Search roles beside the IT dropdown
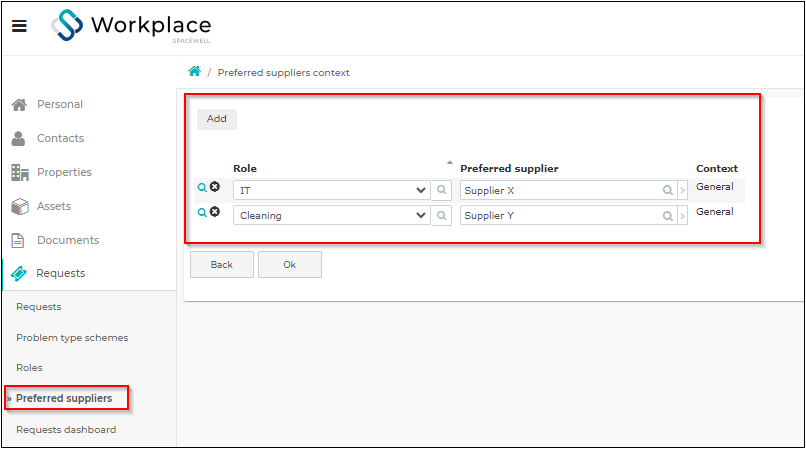Viewport: 806px width, 449px height. [x=442, y=190]
